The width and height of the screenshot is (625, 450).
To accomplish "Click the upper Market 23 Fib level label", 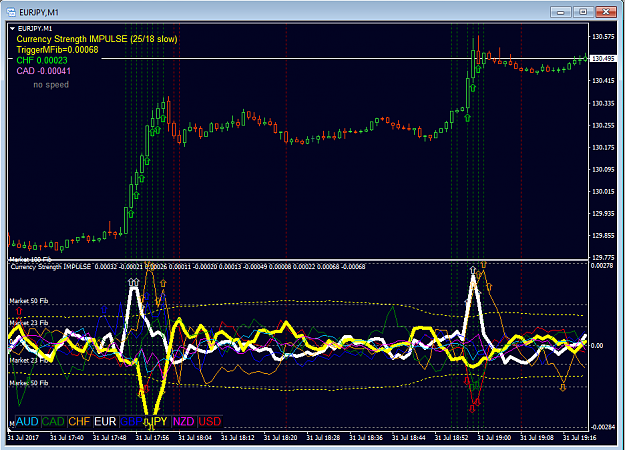I will pyautogui.click(x=29, y=323).
